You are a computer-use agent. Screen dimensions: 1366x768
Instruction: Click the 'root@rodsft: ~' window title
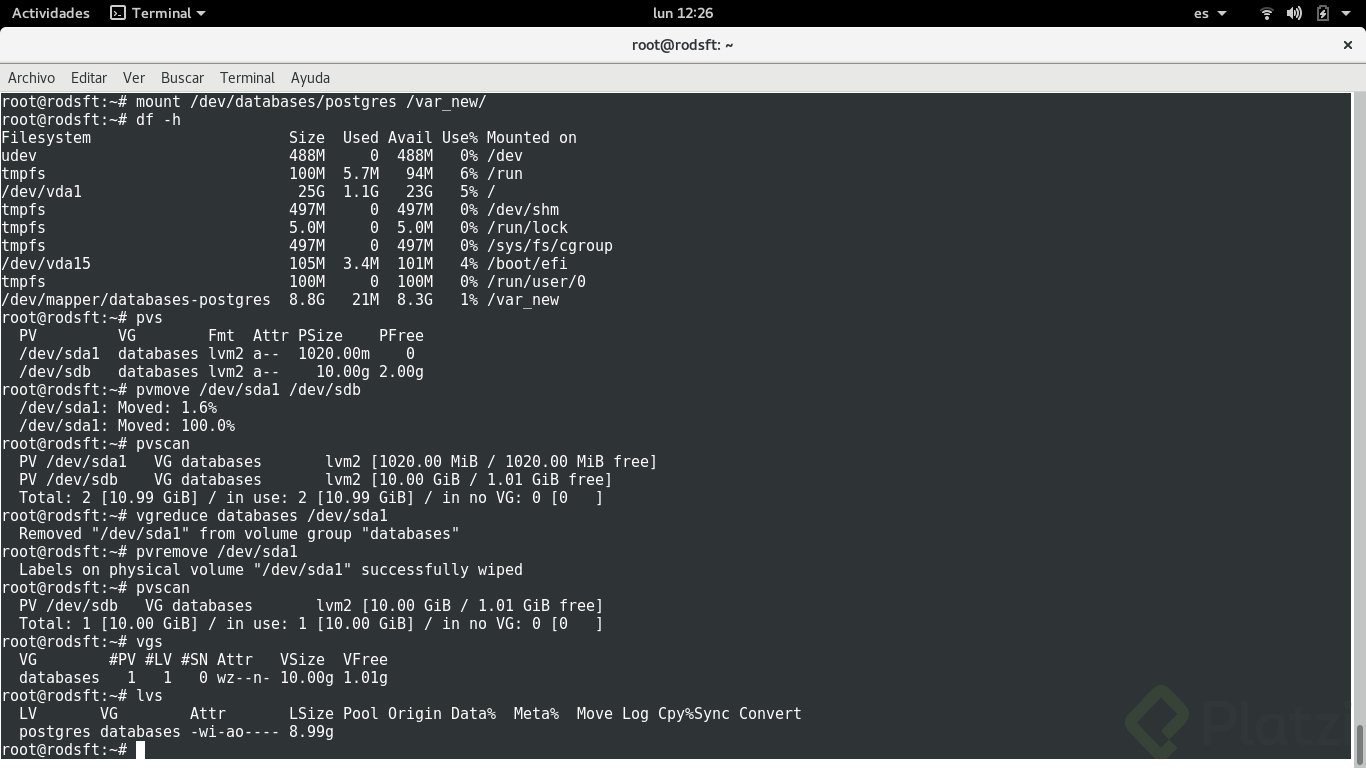683,45
